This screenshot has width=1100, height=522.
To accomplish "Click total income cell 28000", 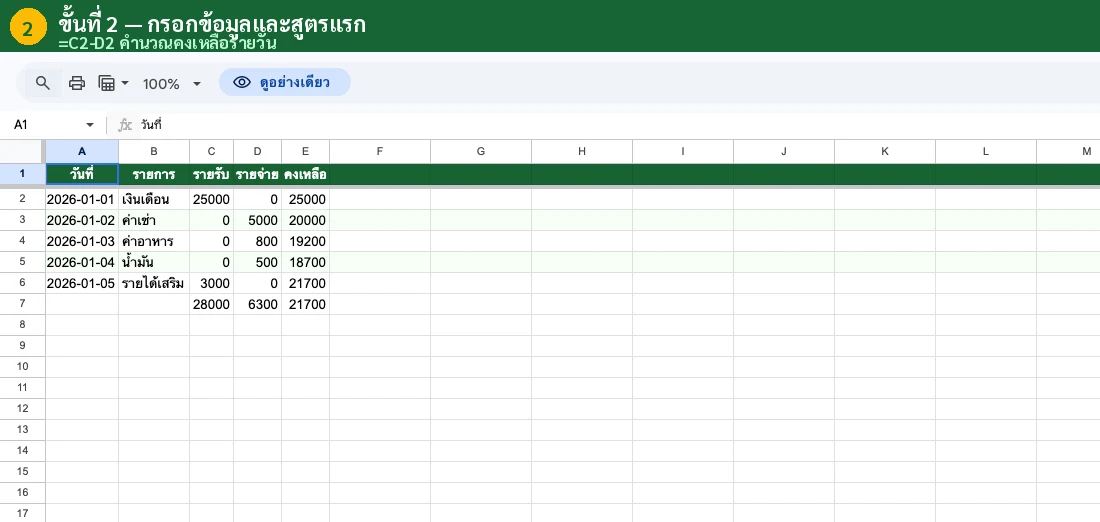I will [x=211, y=304].
